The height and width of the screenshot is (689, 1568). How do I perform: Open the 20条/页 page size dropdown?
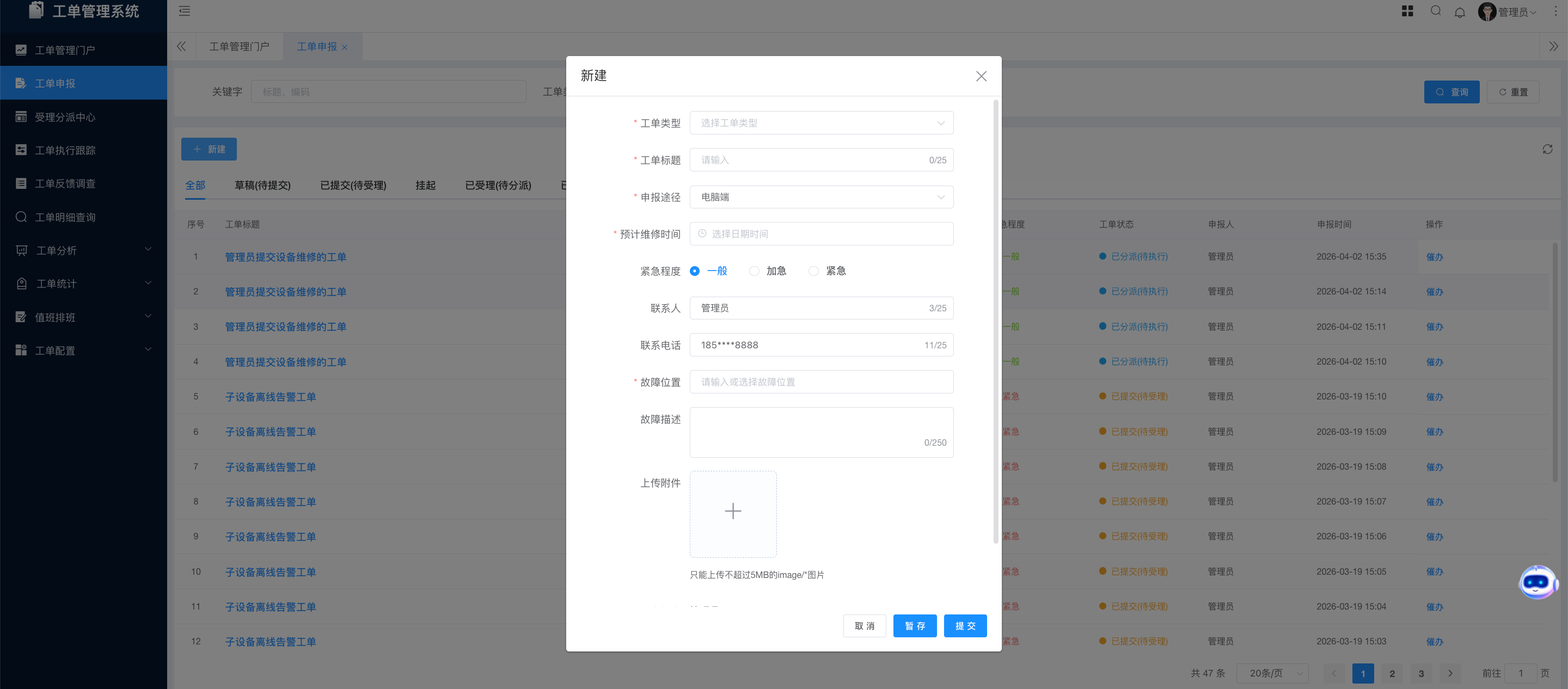[x=1272, y=673]
